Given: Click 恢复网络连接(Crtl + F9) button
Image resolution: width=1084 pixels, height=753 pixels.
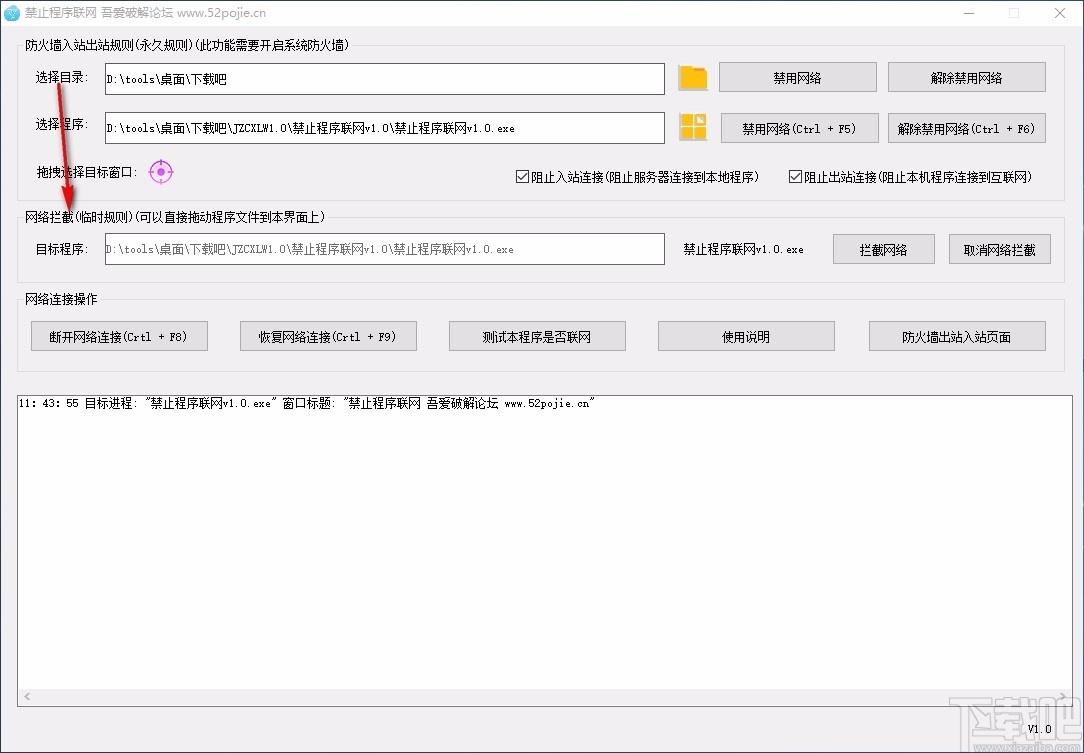Looking at the screenshot, I should [328, 337].
